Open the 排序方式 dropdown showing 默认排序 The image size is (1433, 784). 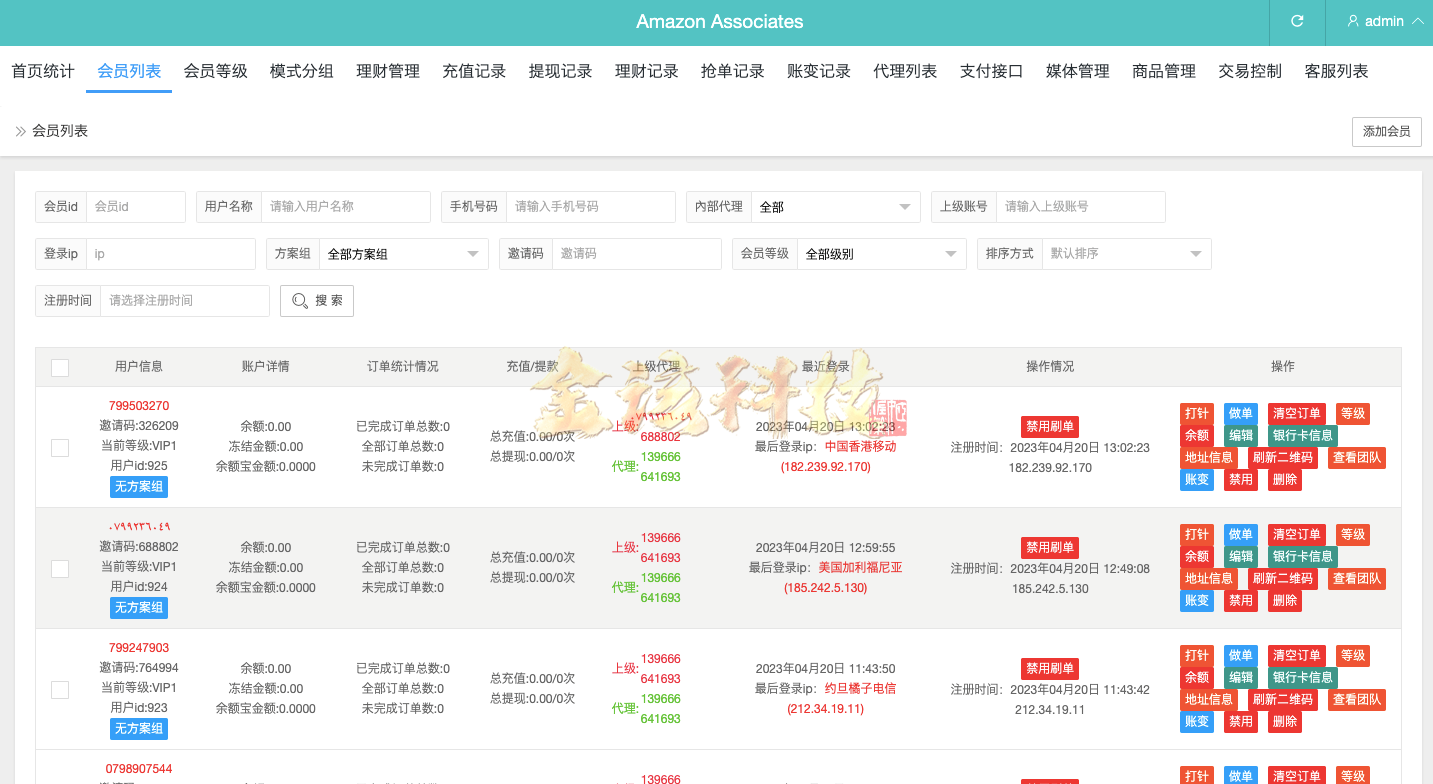click(x=1125, y=254)
